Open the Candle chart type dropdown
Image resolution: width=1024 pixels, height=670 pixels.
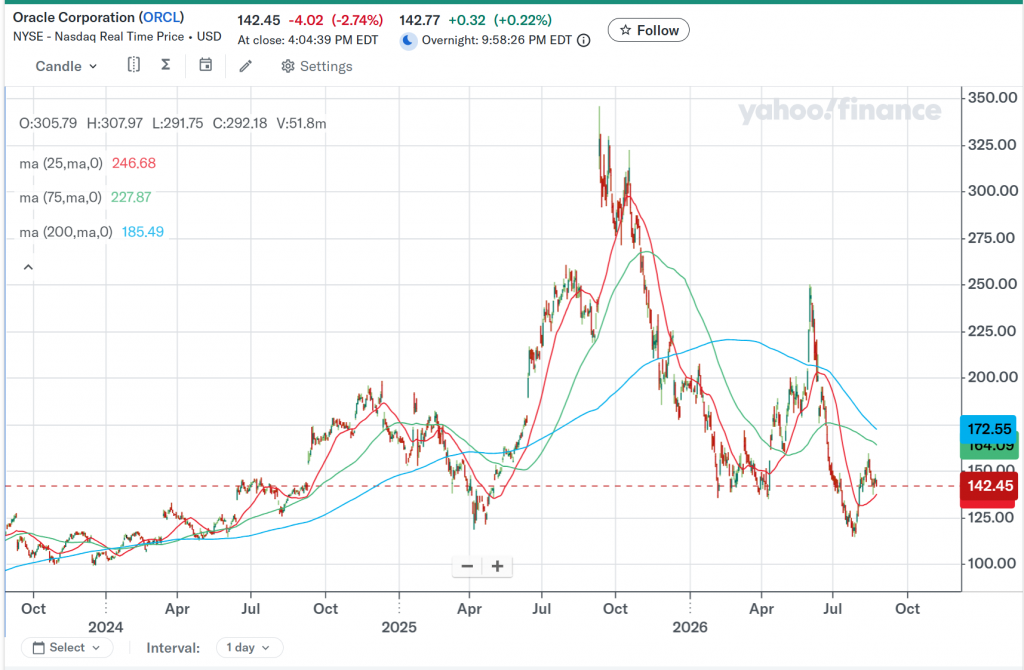pyautogui.click(x=66, y=66)
